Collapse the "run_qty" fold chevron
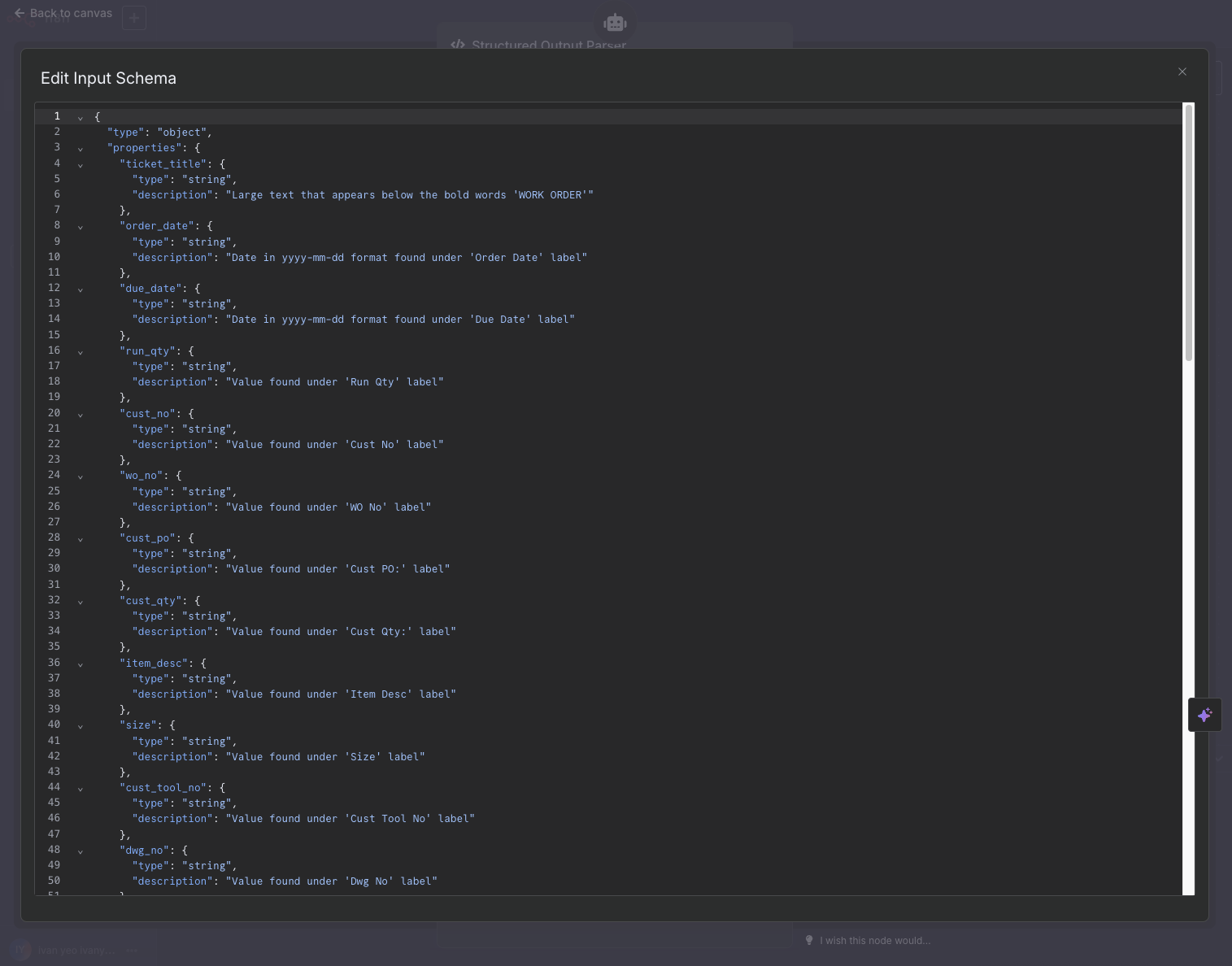Viewport: 1232px width, 966px height. 81,352
